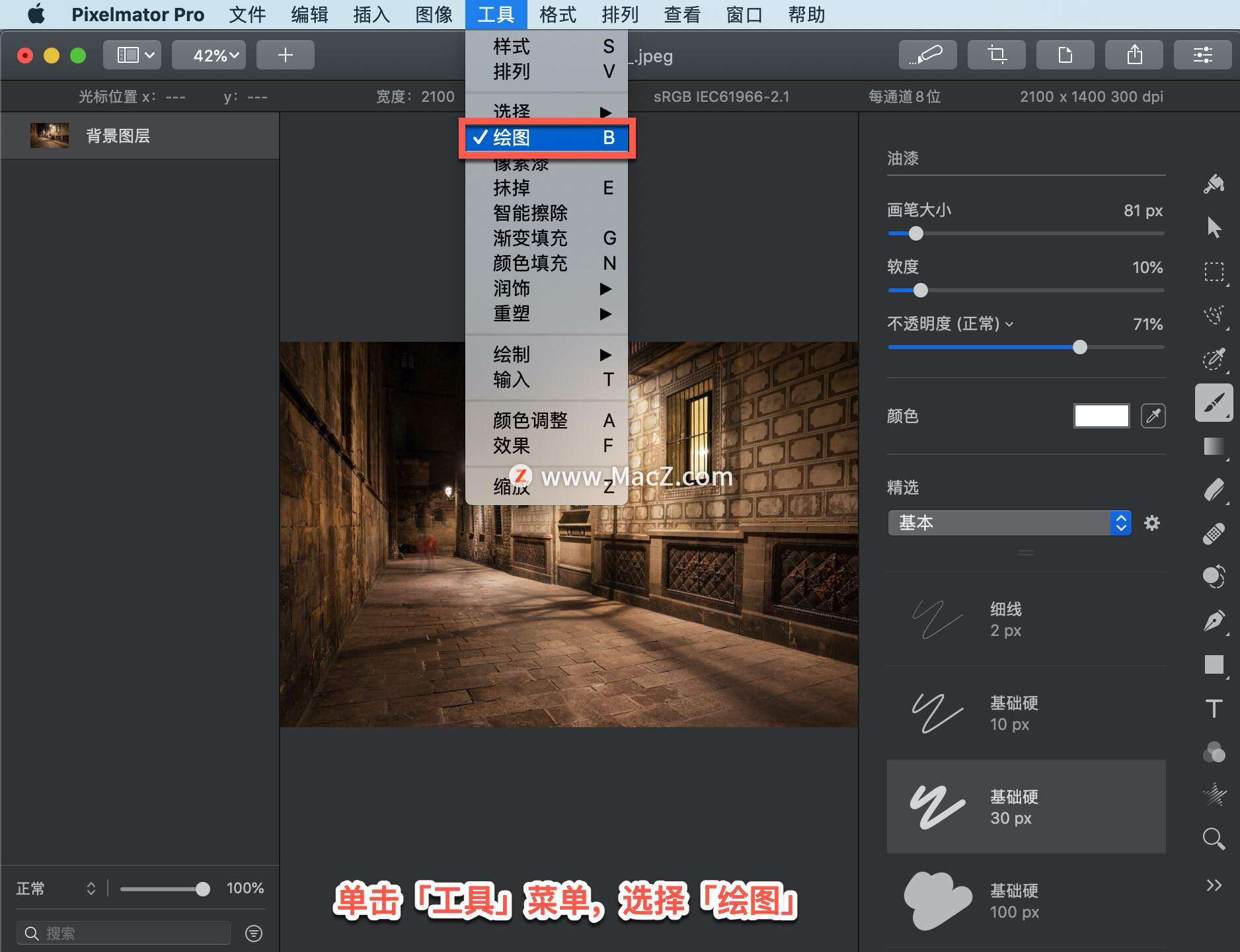
Task: Open the 帮助 menu
Action: point(806,14)
